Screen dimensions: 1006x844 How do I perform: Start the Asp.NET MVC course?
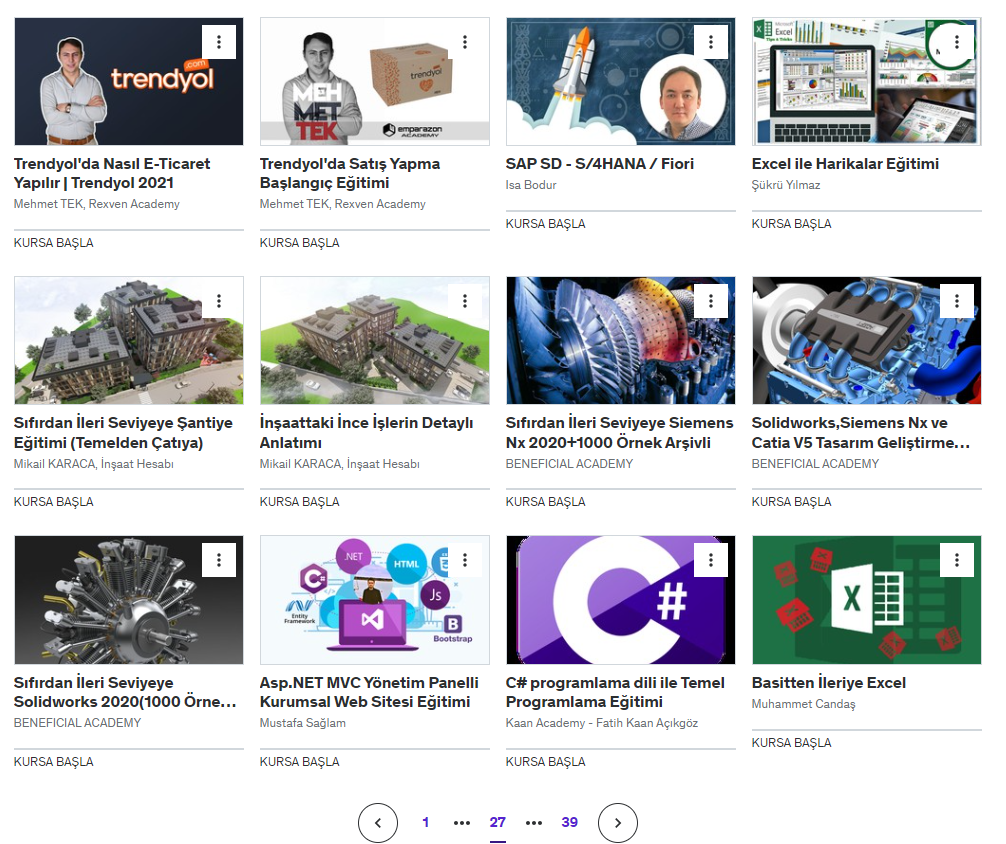(x=300, y=762)
